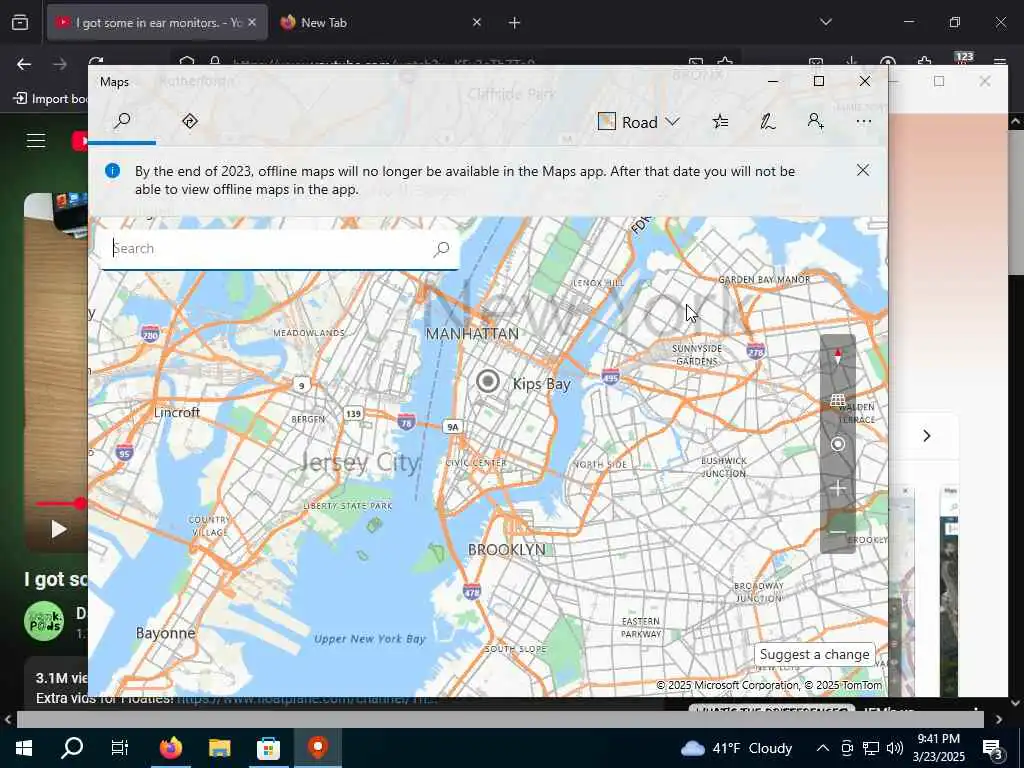This screenshot has height=768, width=1024.
Task: Open a new Firefox tab
Action: [x=515, y=23]
